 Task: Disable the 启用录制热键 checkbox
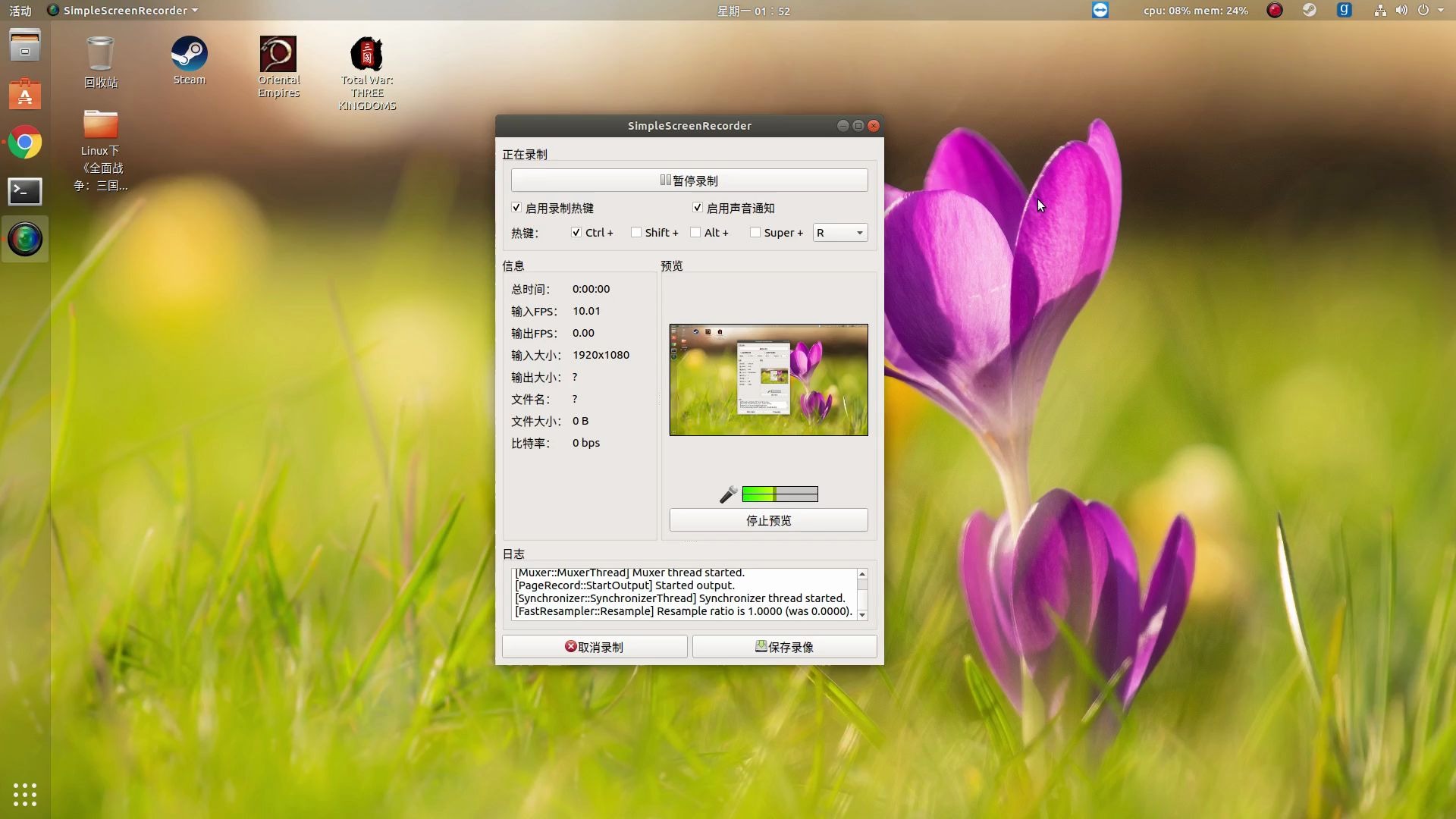516,207
